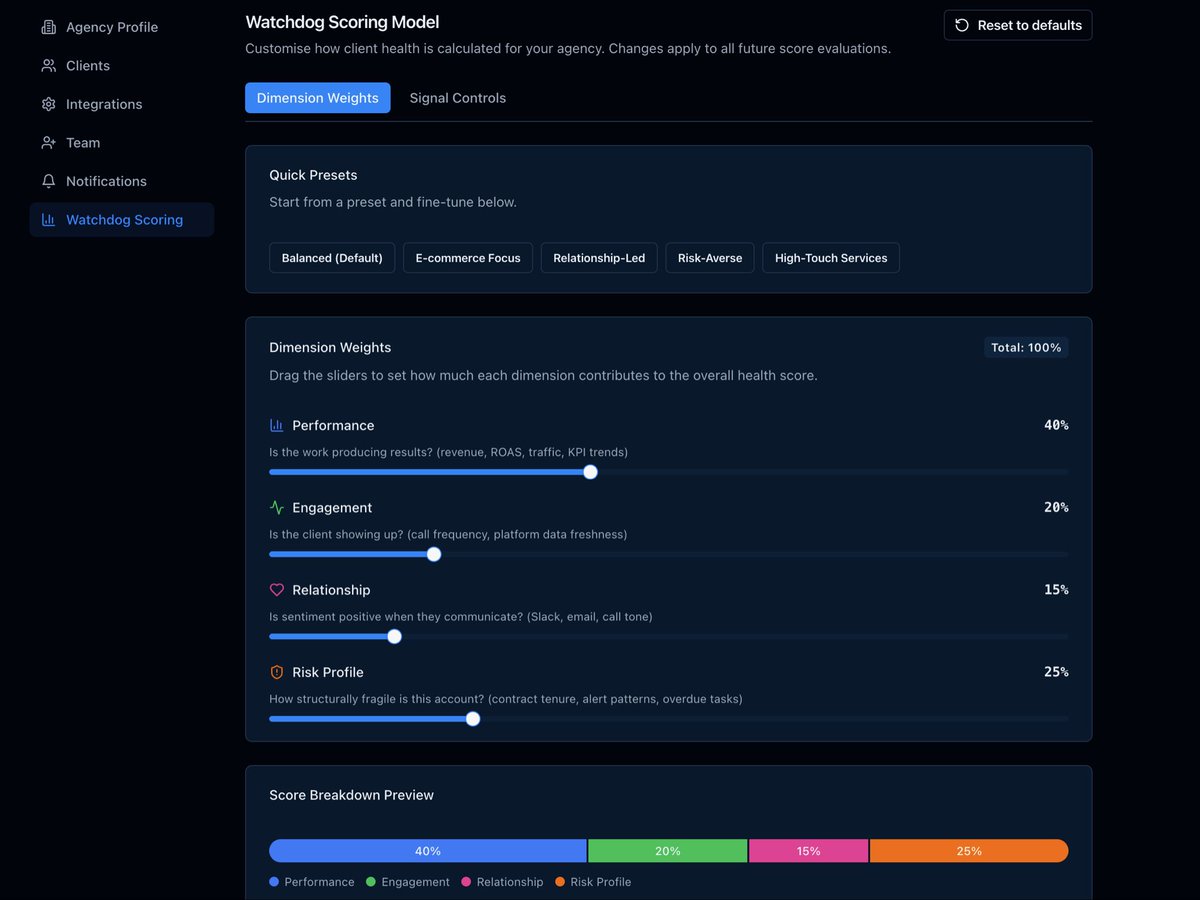Screen dimensions: 1200x900
Task: Open Notifications in the sidebar
Action: 122,181
